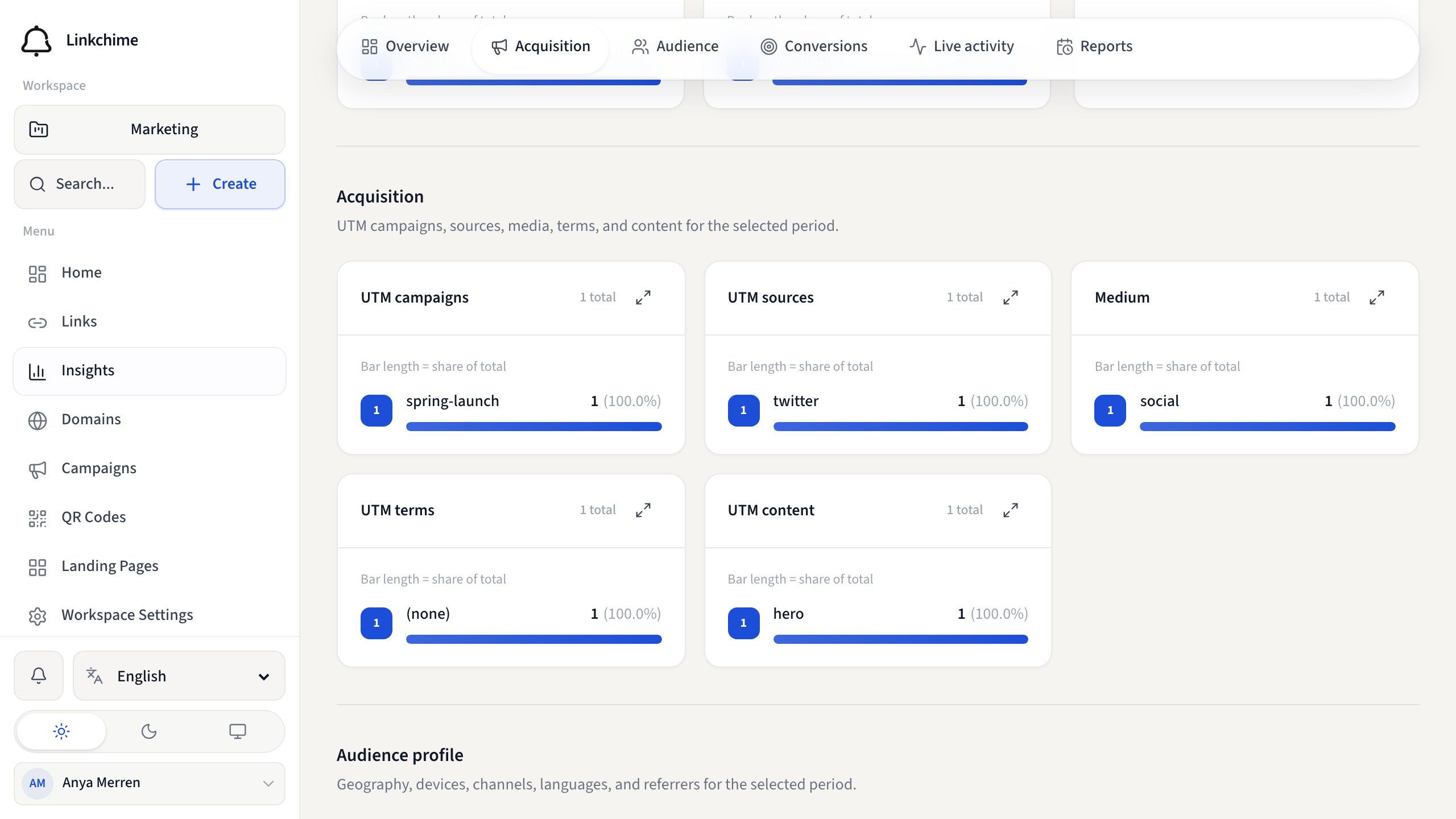
Task: Click the Domains globe icon
Action: [38, 420]
